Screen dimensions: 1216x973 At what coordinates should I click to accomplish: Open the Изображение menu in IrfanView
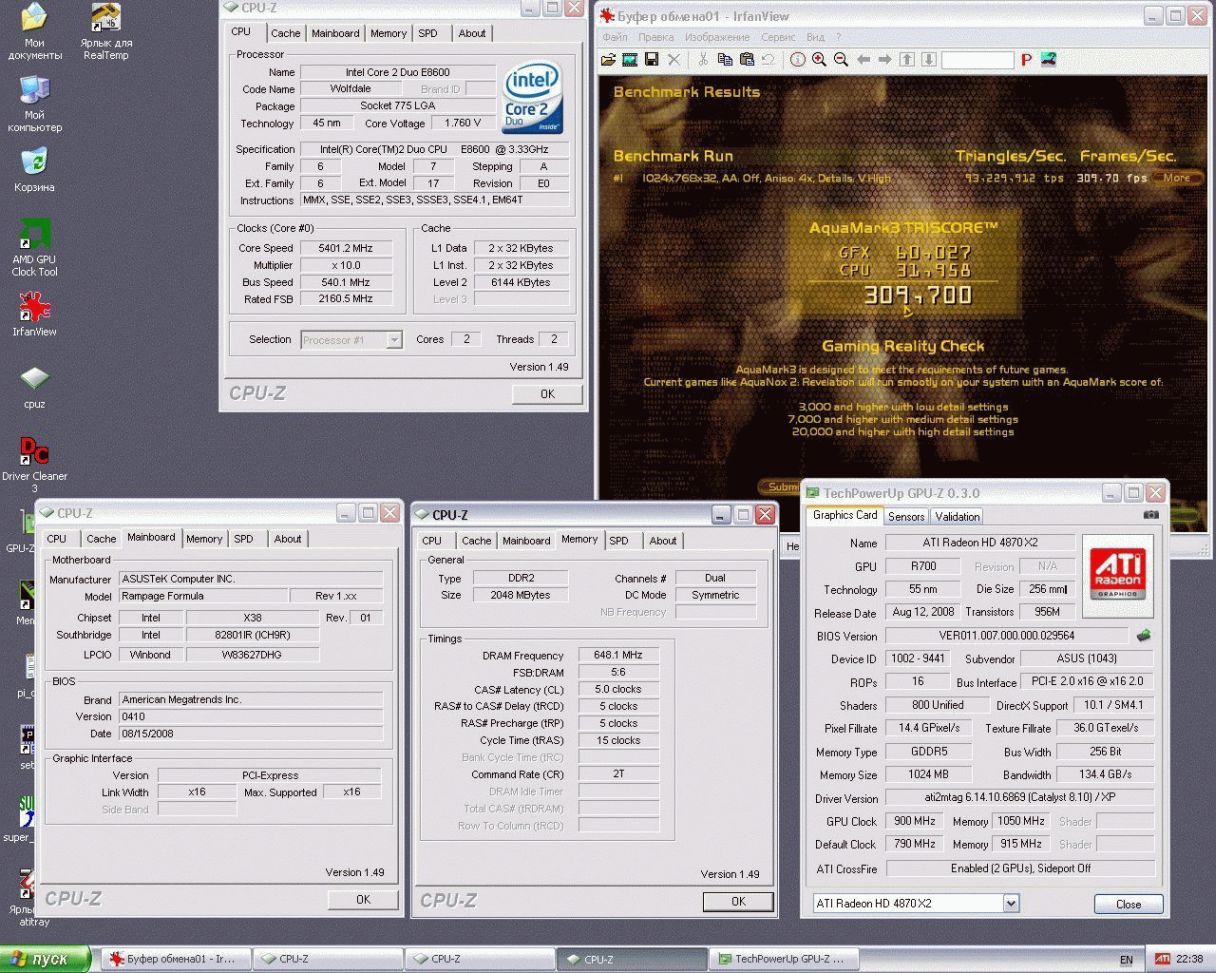[x=719, y=37]
